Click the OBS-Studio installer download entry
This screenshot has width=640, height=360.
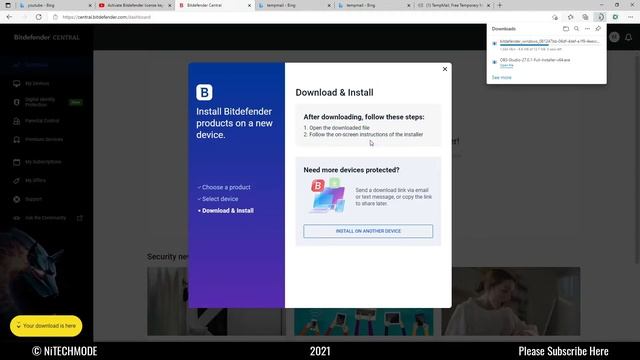546,62
